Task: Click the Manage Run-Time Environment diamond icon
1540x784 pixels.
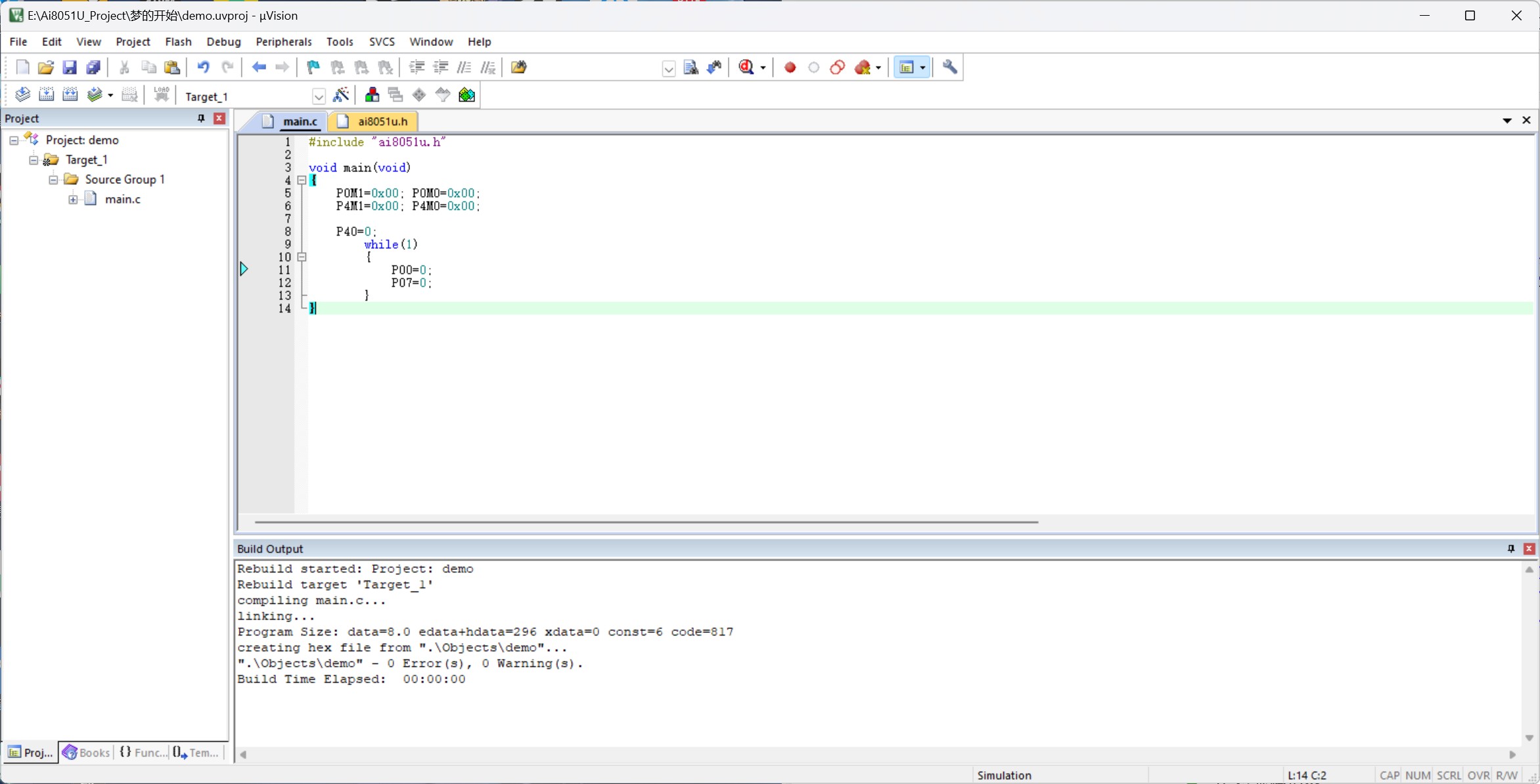Action: click(x=419, y=95)
